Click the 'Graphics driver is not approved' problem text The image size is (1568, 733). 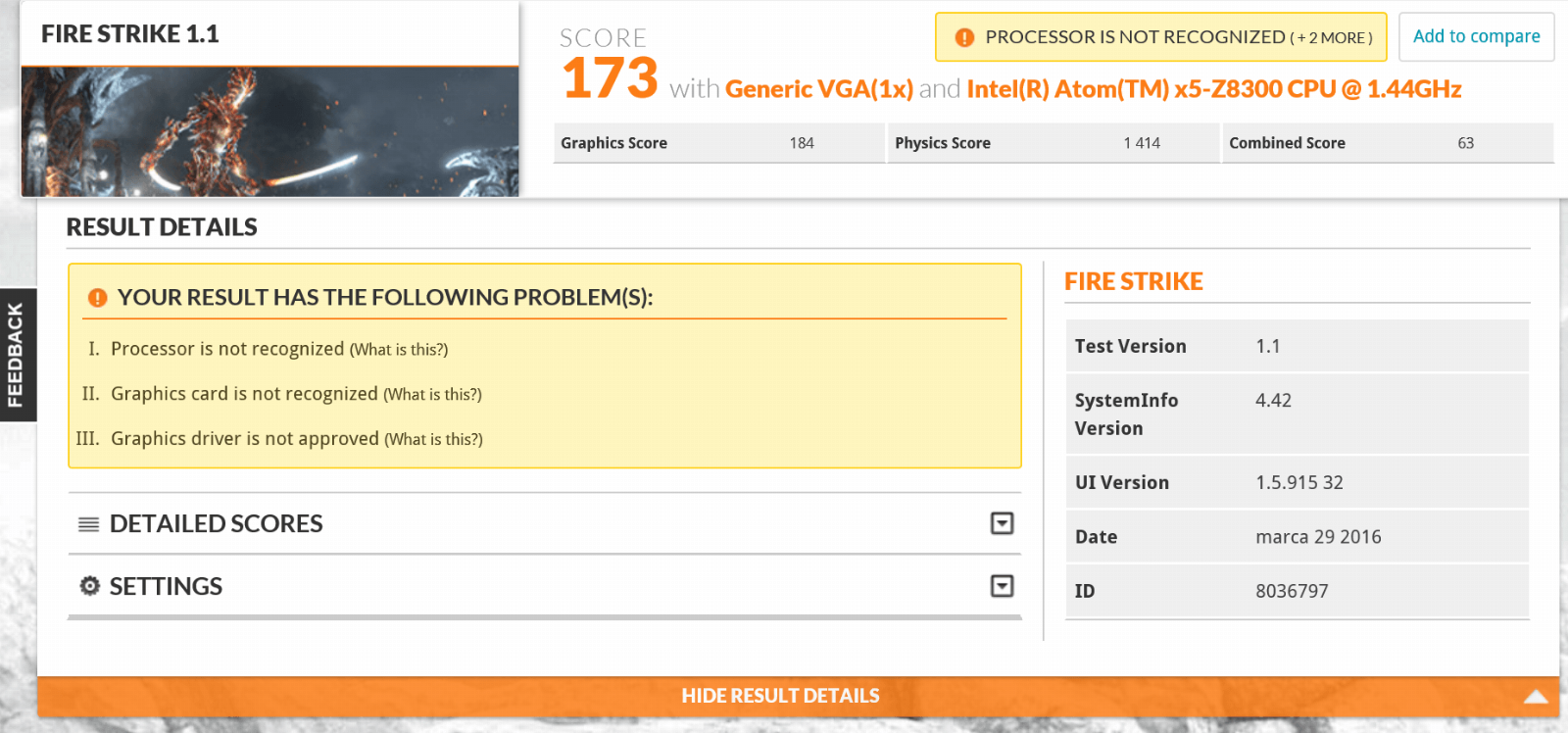[x=245, y=439]
